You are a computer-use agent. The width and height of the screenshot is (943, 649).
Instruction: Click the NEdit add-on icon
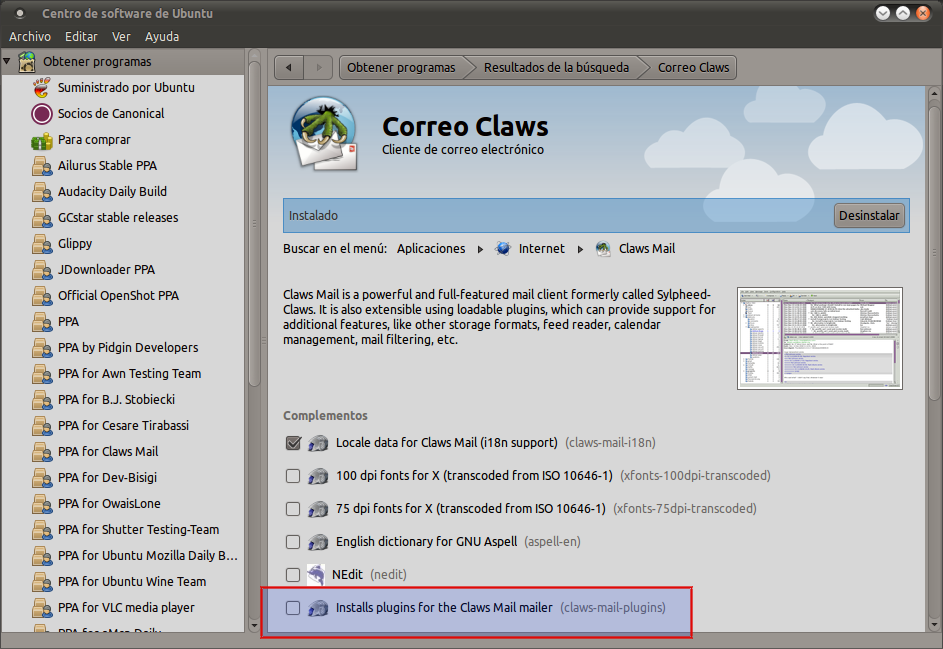click(316, 574)
